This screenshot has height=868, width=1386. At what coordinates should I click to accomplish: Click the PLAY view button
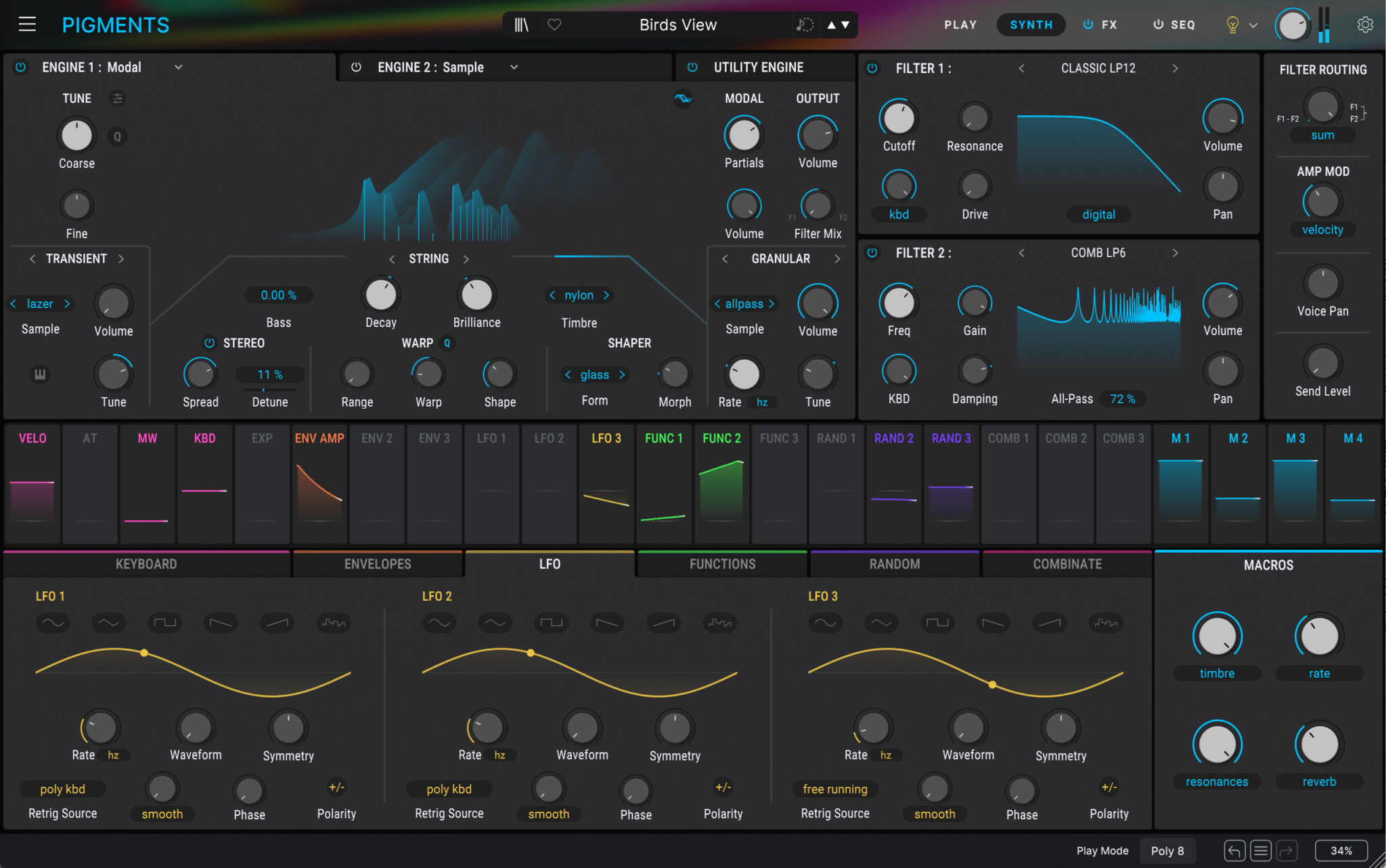(960, 25)
